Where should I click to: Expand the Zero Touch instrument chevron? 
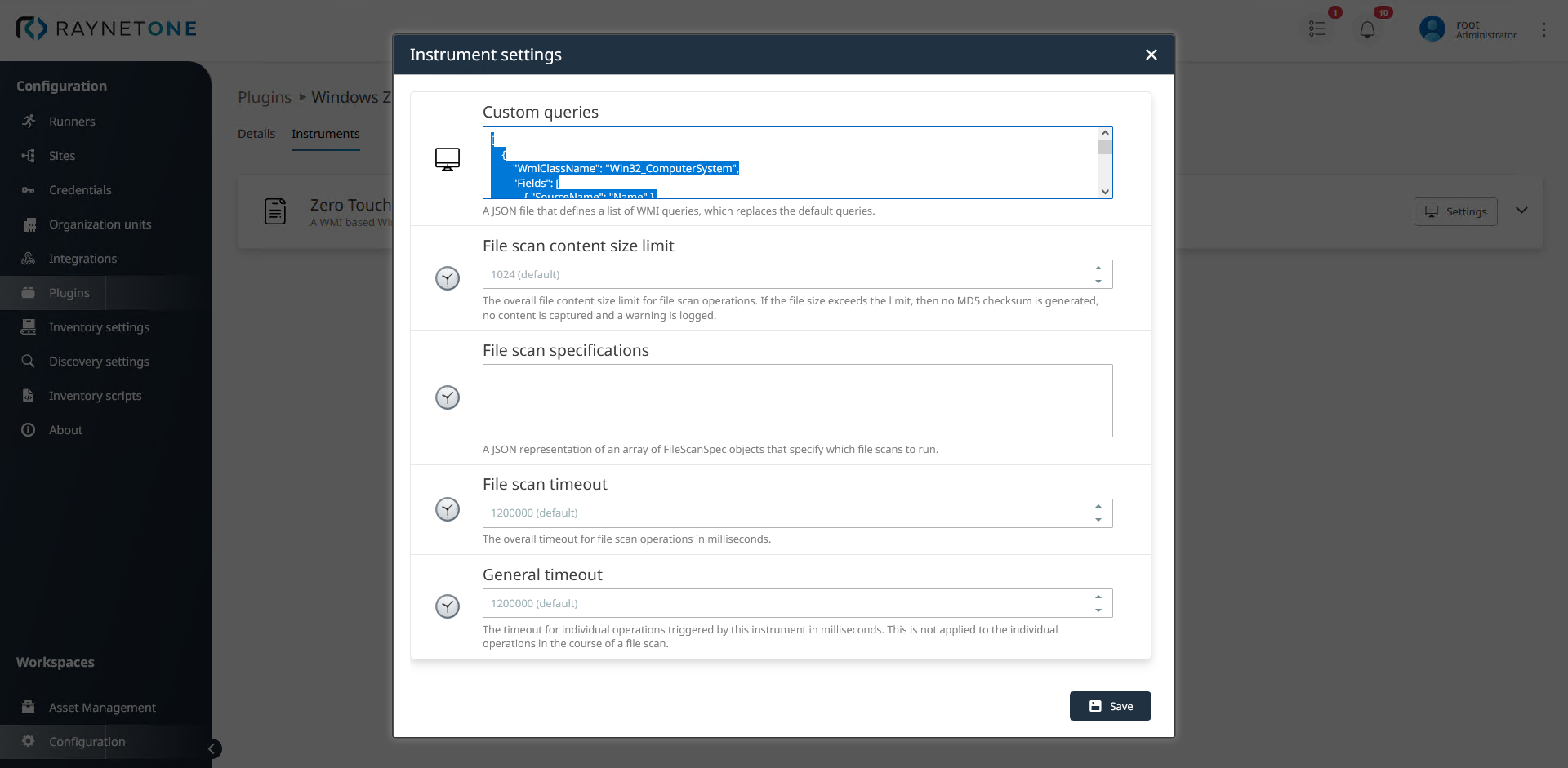pos(1521,211)
